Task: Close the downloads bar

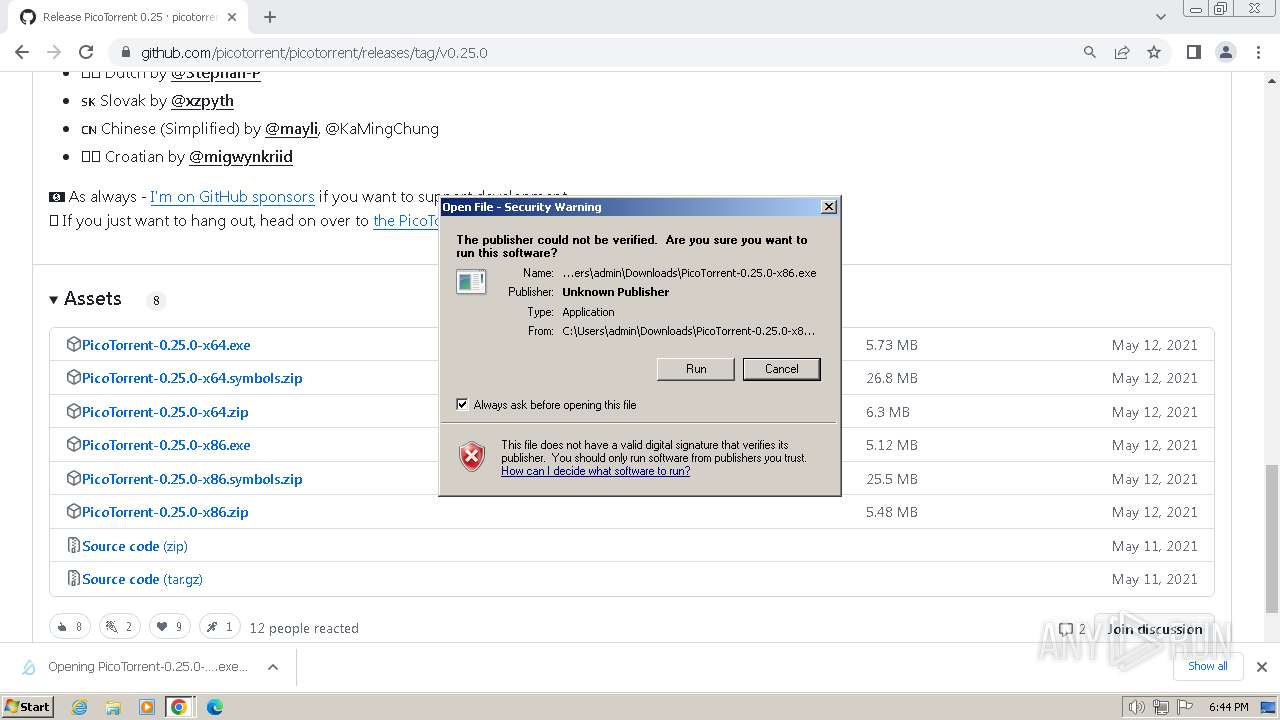Action: coord(1261,667)
